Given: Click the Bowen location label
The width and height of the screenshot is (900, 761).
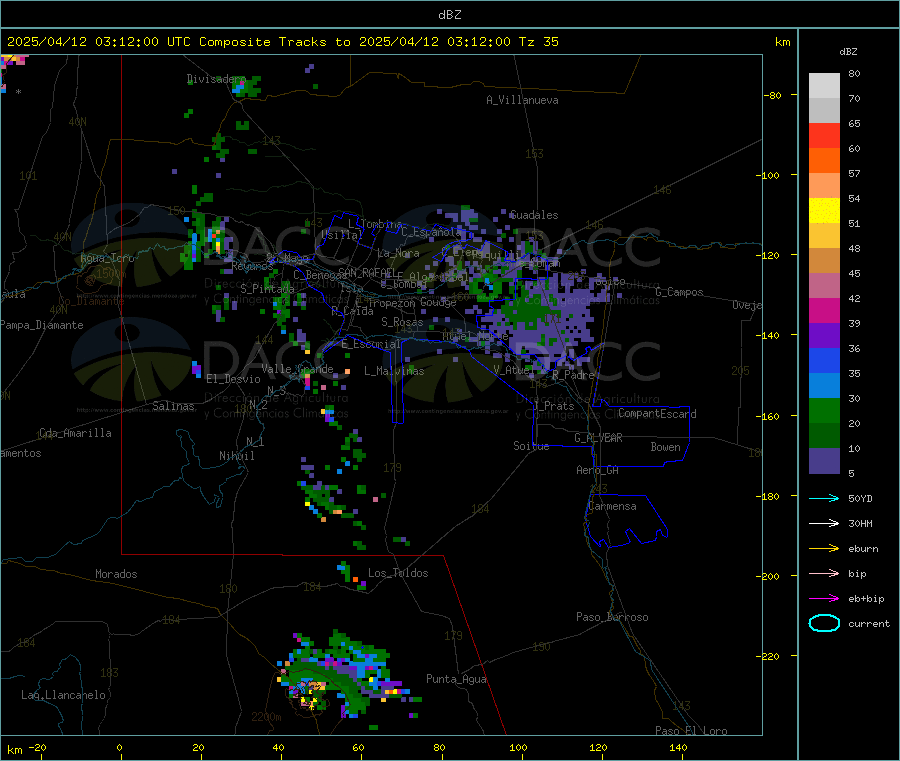Looking at the screenshot, I should 665,447.
